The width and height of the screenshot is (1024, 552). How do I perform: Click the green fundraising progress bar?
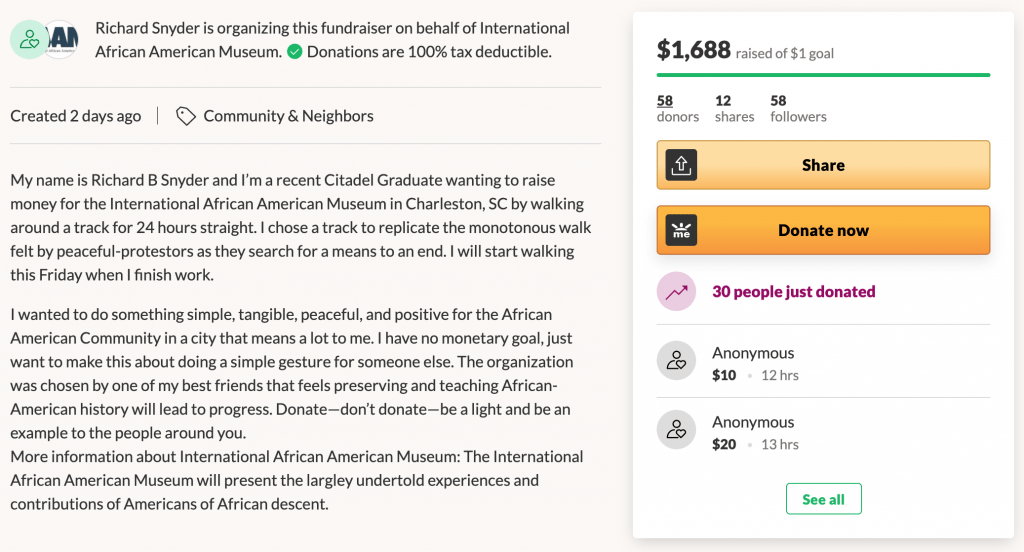point(823,75)
